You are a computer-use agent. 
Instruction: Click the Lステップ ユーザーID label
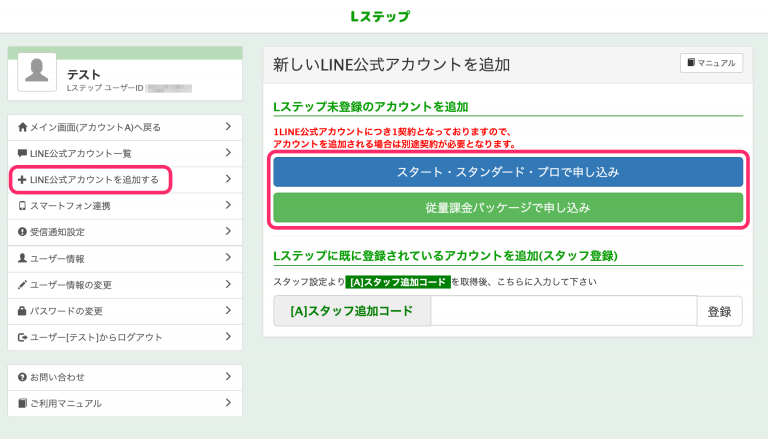105,88
